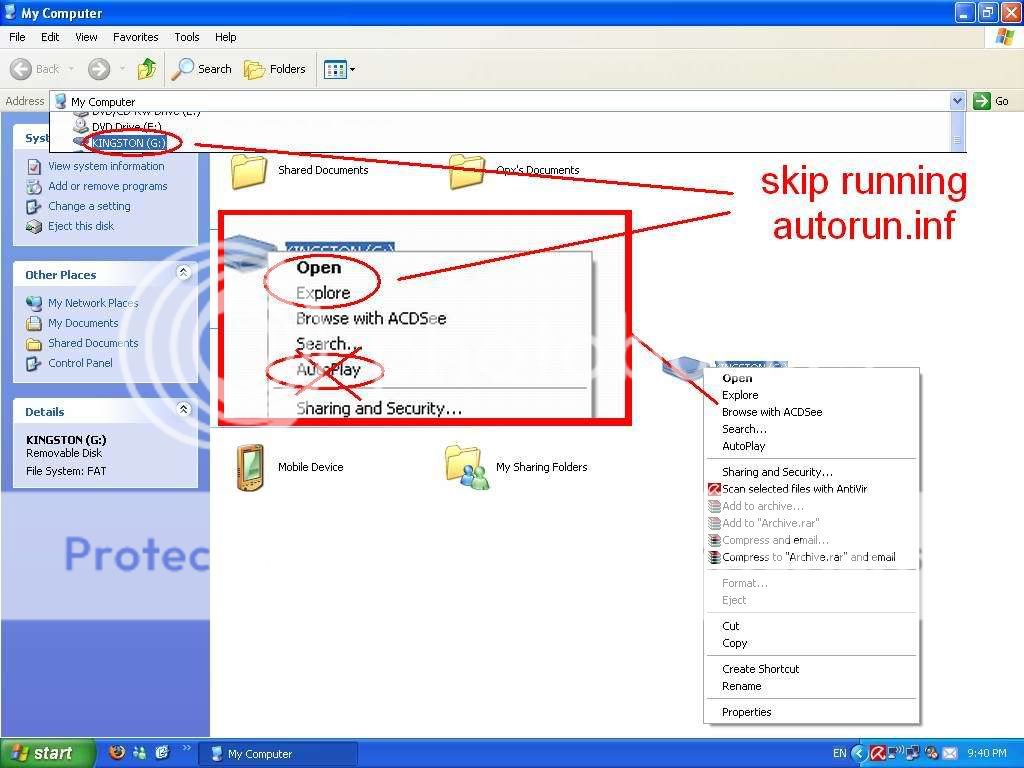Open the Tools menu
The width and height of the screenshot is (1024, 768).
click(x=187, y=37)
